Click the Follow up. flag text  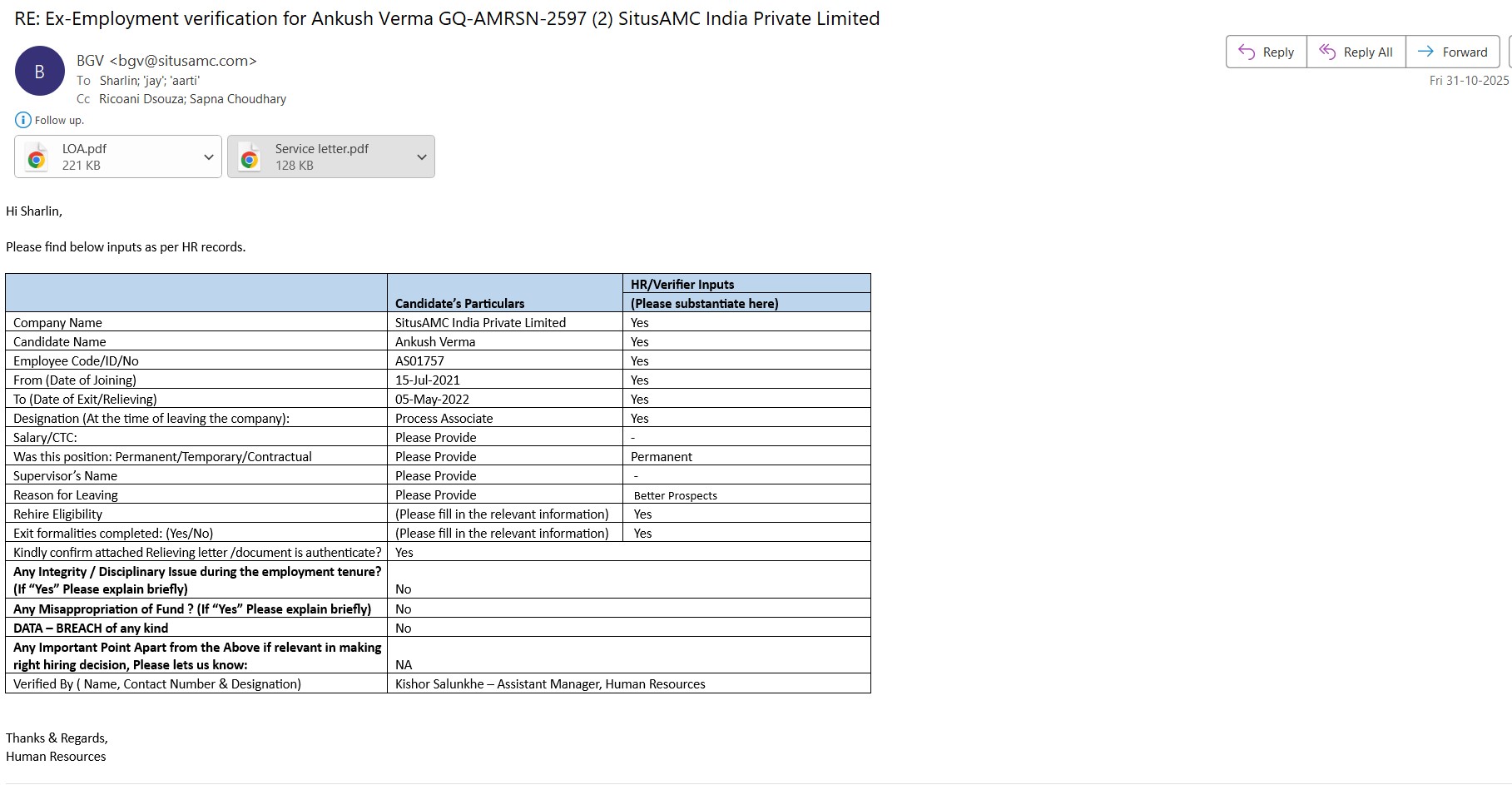click(x=59, y=120)
